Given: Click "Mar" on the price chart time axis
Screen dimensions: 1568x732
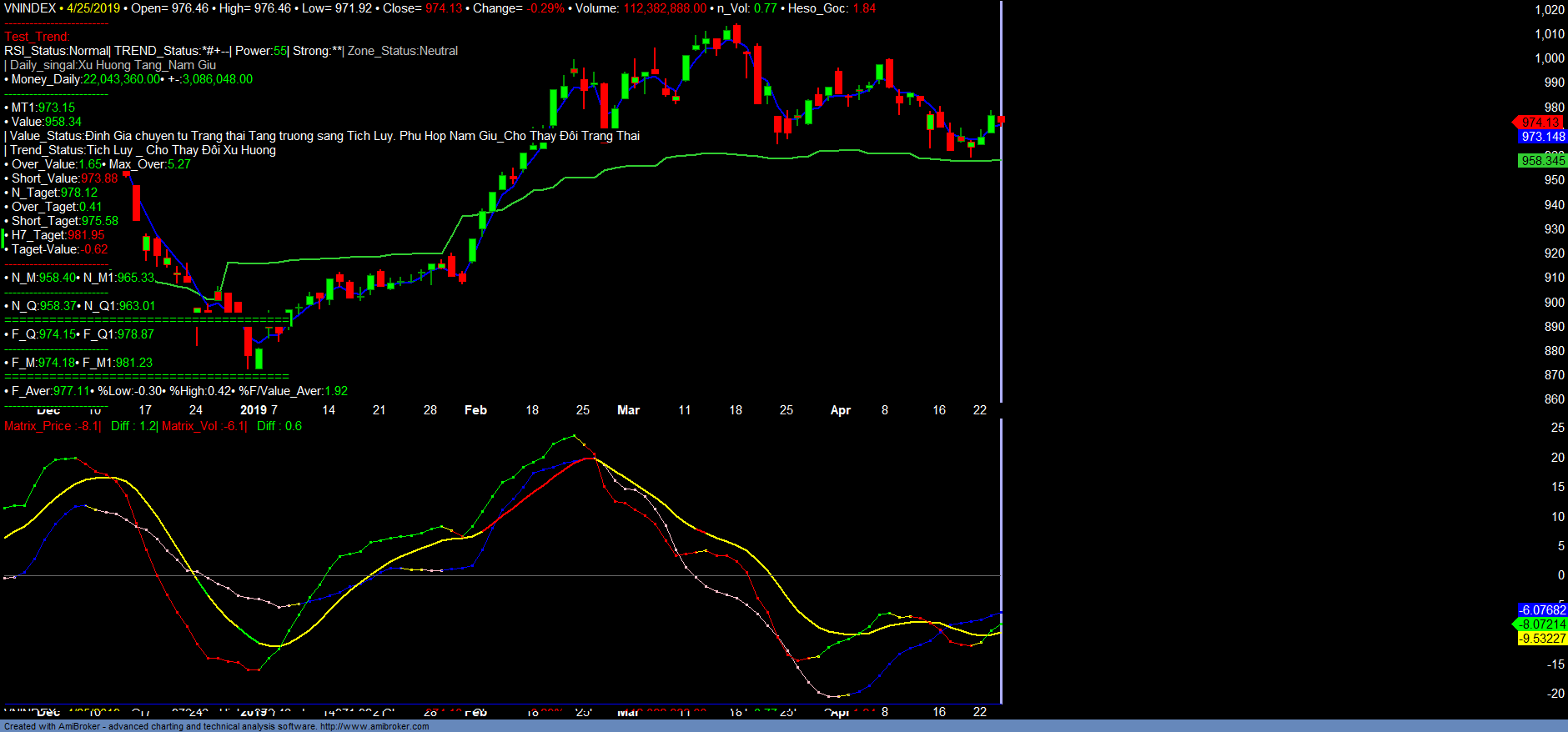Looking at the screenshot, I should [628, 410].
